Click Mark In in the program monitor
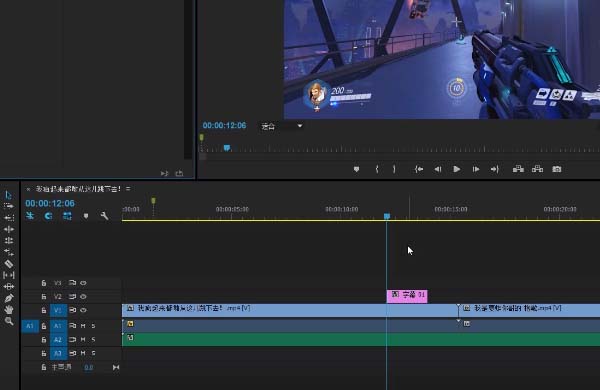Viewport: 600px width, 390px height. coord(377,169)
